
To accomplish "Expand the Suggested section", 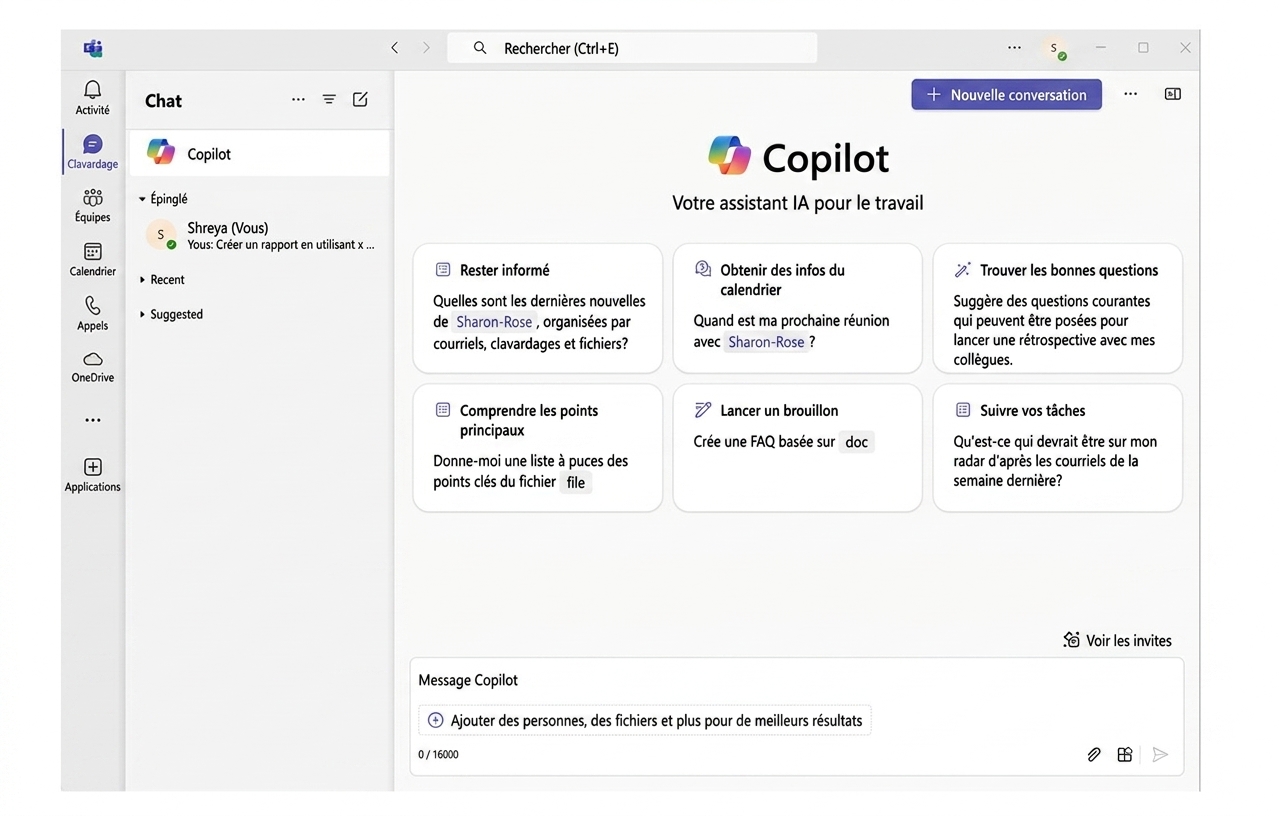I will point(142,314).
